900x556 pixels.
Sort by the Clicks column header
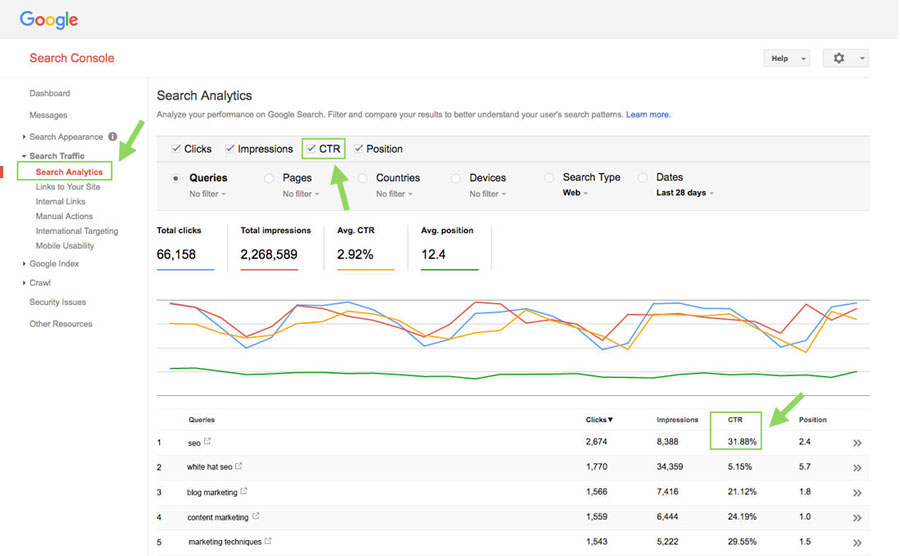pyautogui.click(x=599, y=419)
